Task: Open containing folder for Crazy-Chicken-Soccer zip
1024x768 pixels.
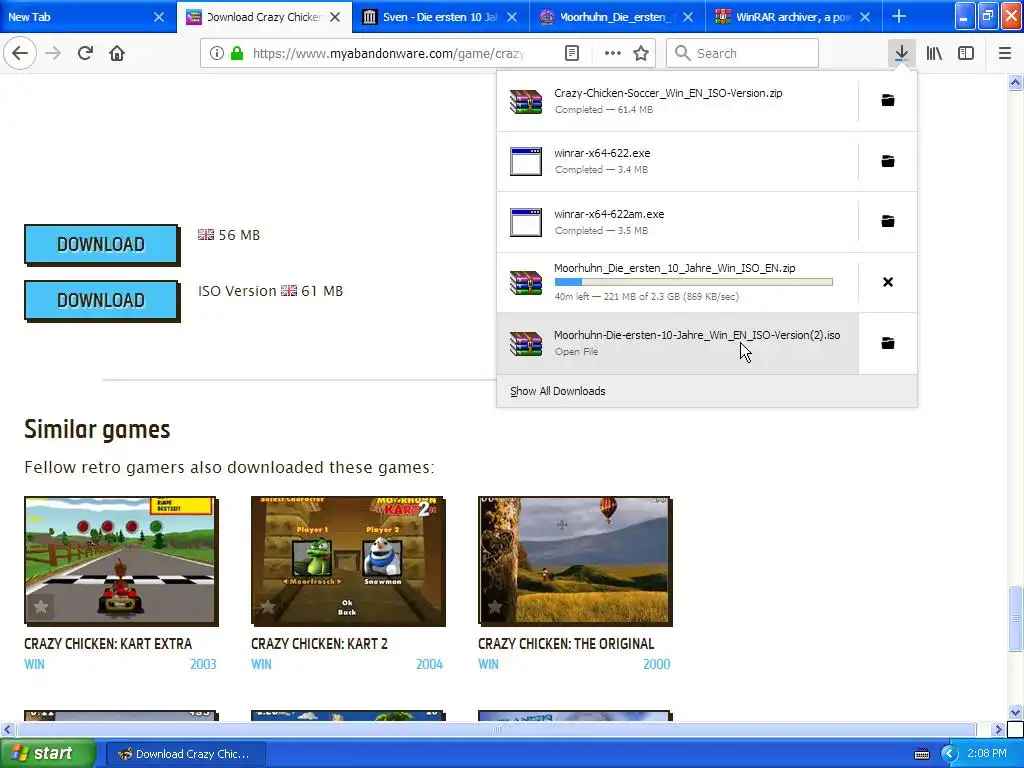Action: coord(888,101)
